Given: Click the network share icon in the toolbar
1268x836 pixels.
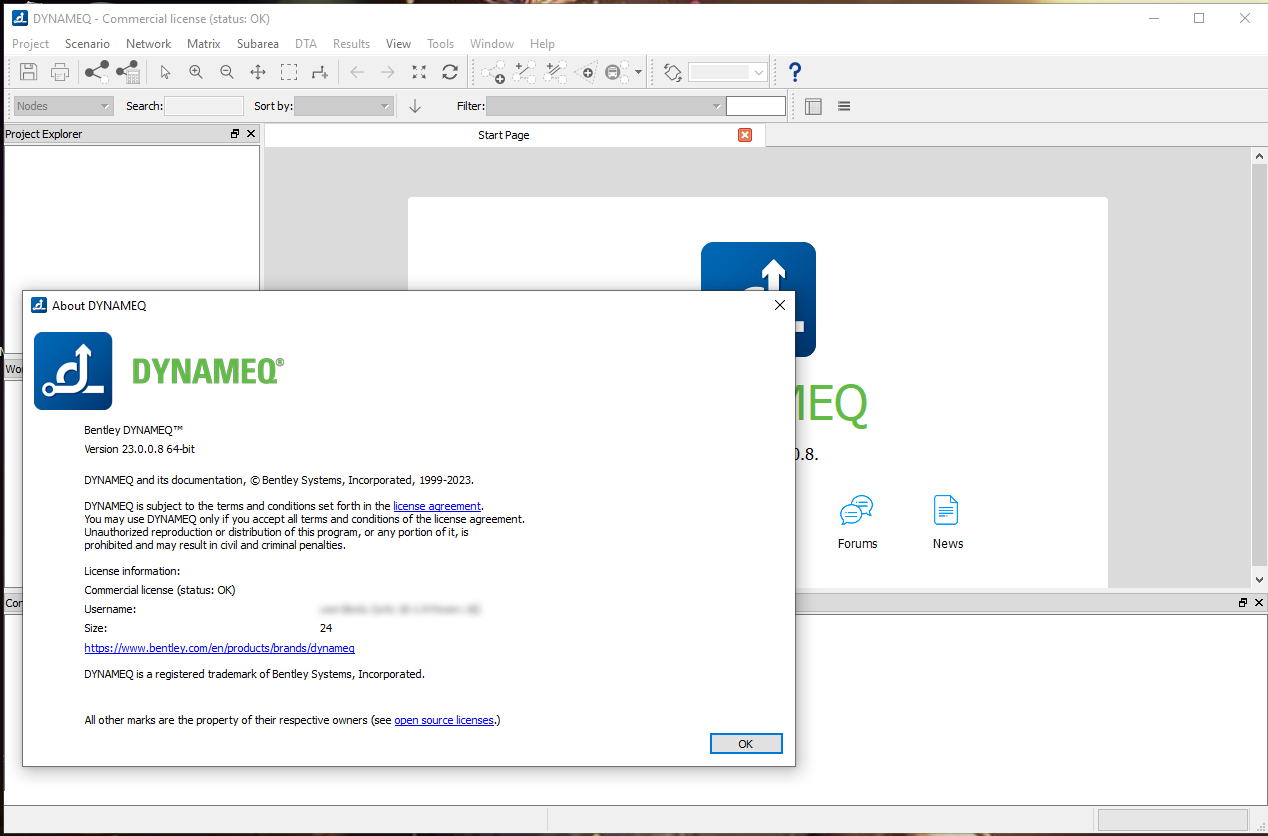Looking at the screenshot, I should (97, 72).
